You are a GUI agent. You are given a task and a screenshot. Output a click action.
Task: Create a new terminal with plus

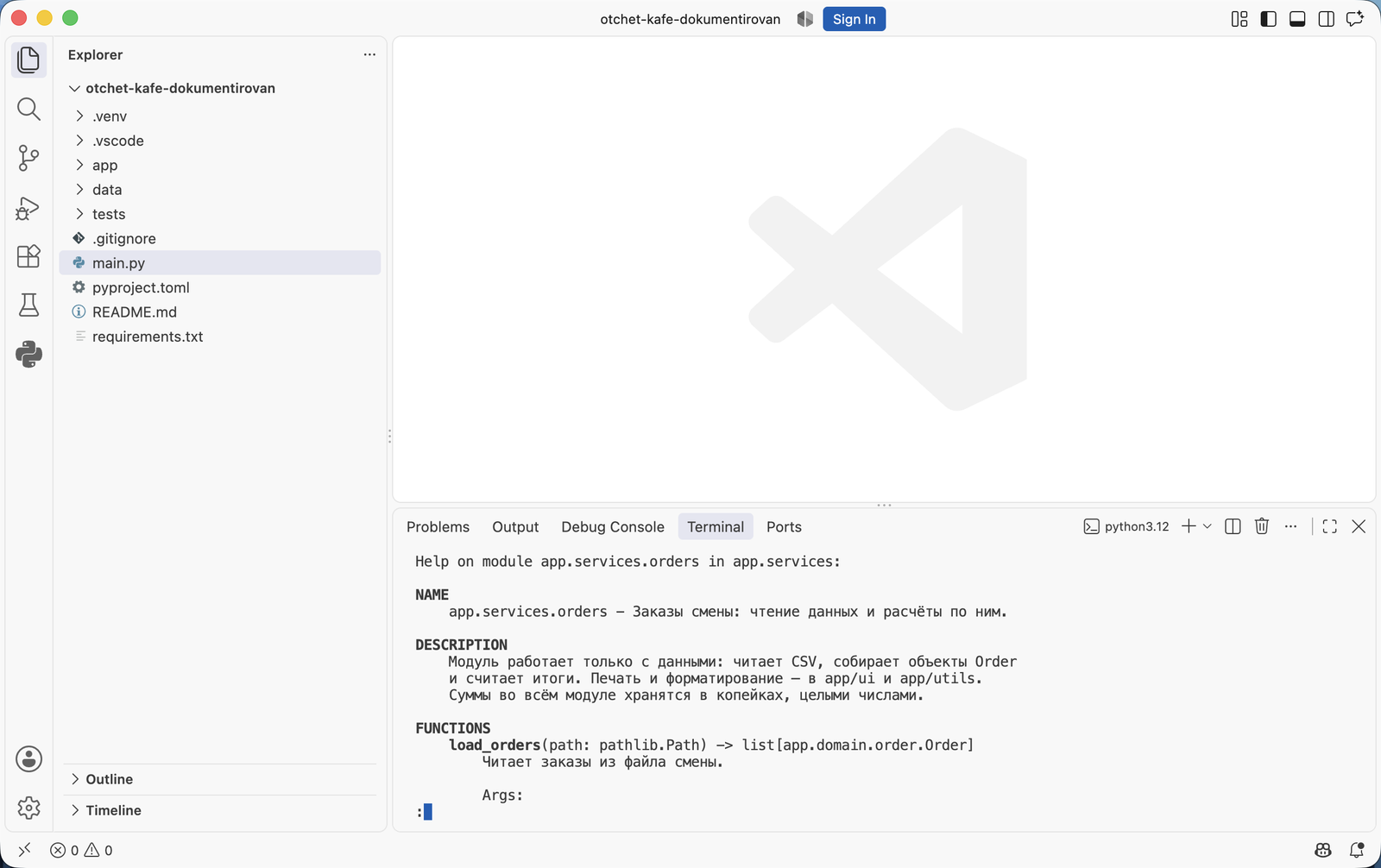coord(1189,526)
